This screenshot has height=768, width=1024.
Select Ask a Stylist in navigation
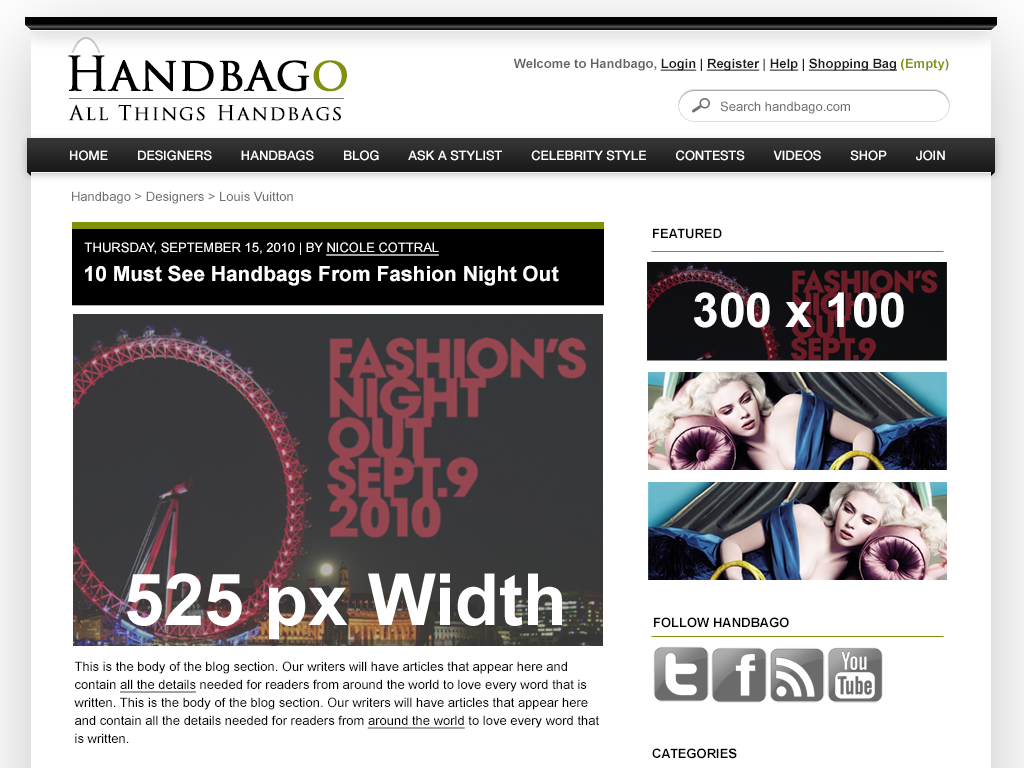tap(455, 155)
